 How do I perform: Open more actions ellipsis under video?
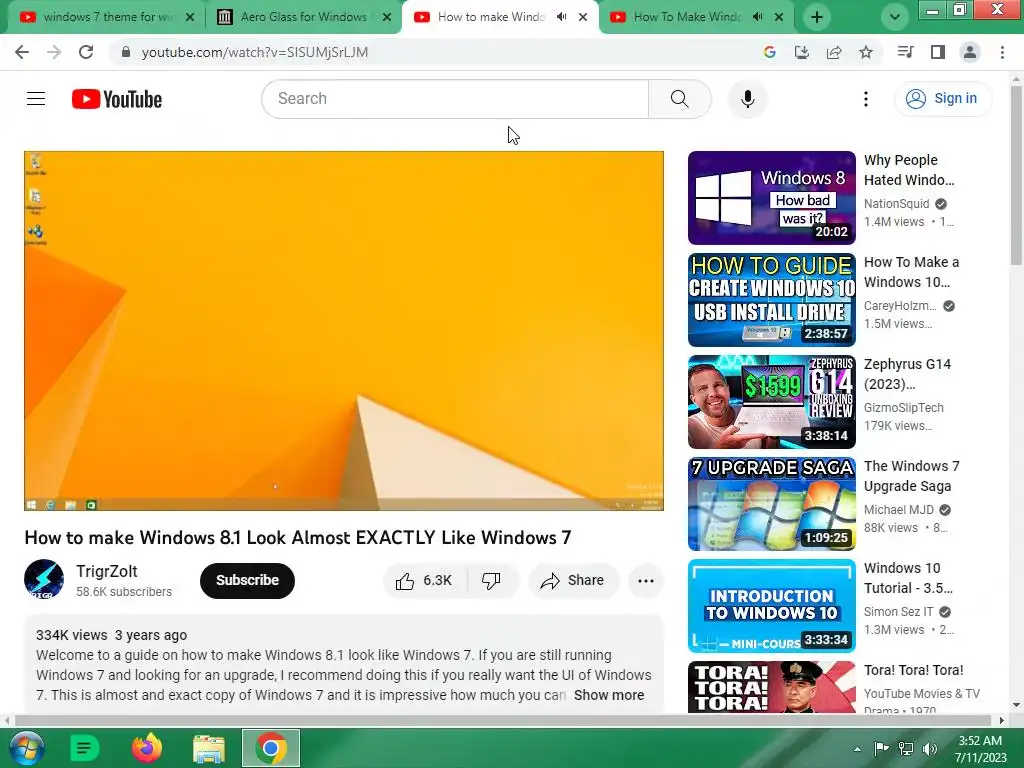646,581
